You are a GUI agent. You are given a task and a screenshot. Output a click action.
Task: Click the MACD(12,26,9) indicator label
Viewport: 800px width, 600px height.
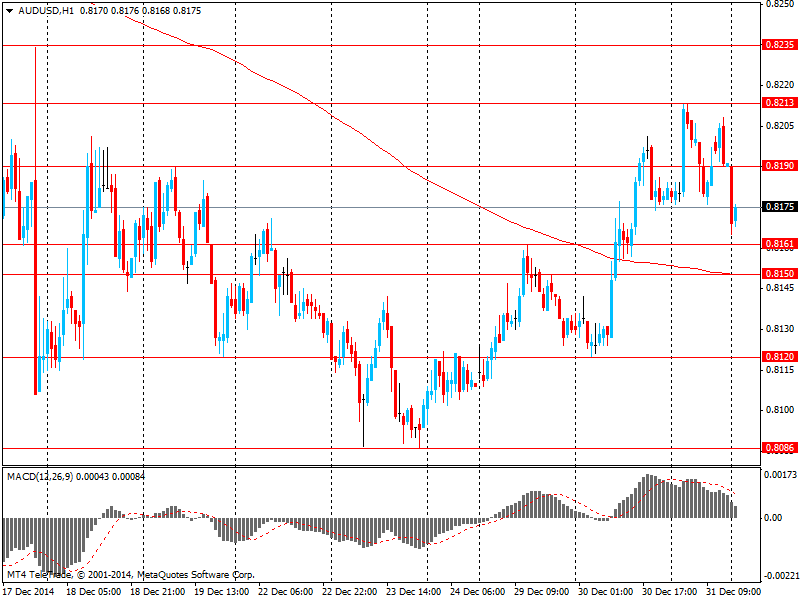[x=40, y=477]
